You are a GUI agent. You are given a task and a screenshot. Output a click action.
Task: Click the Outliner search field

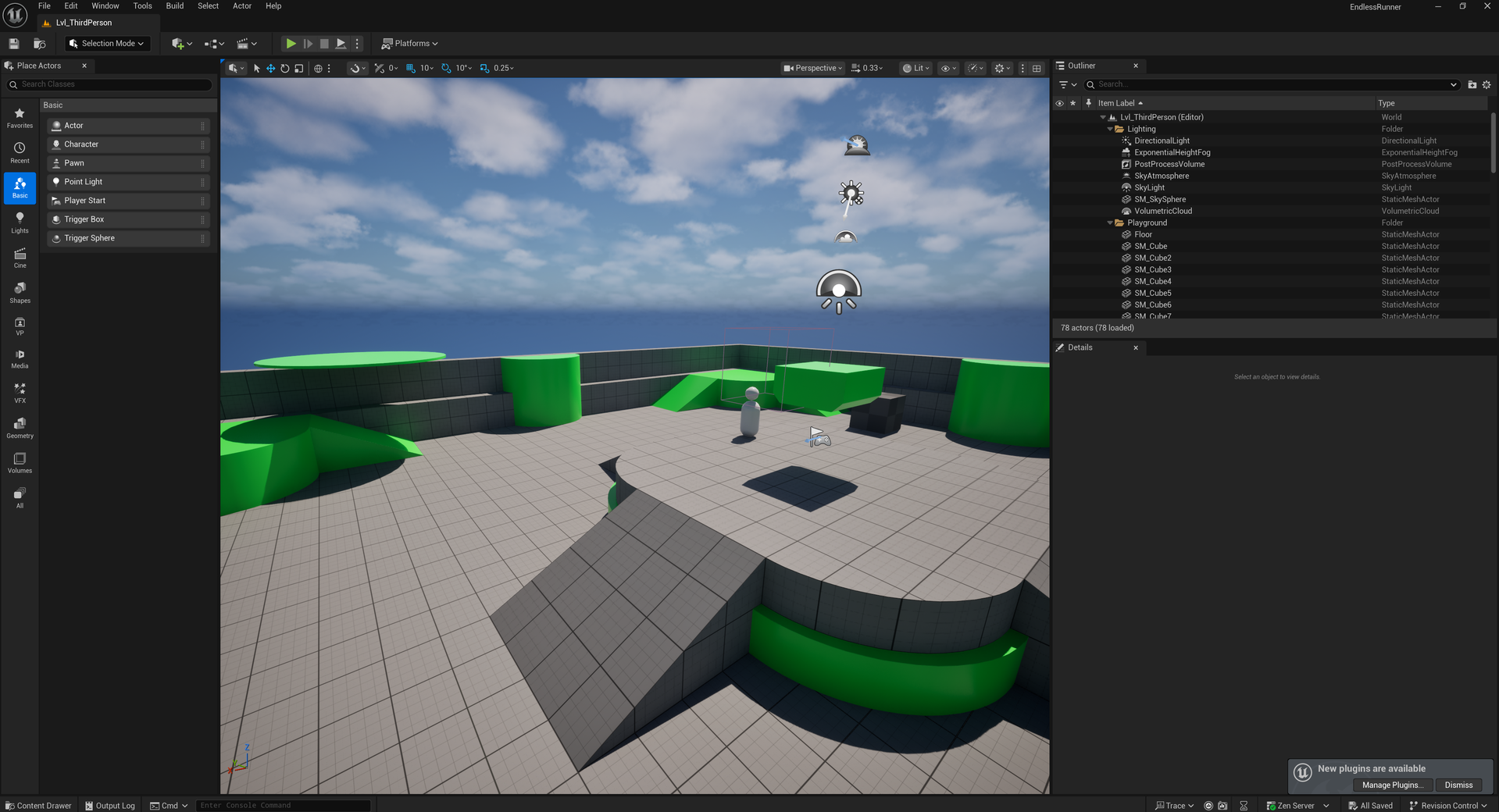pyautogui.click(x=1272, y=84)
